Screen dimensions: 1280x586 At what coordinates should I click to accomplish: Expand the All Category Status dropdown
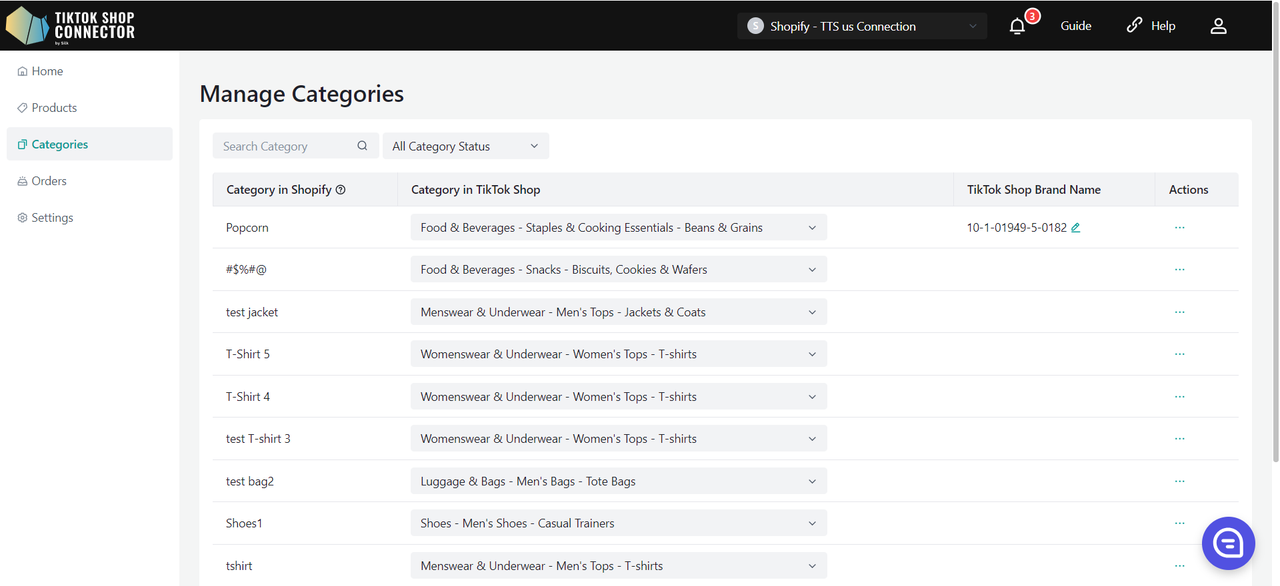(465, 146)
